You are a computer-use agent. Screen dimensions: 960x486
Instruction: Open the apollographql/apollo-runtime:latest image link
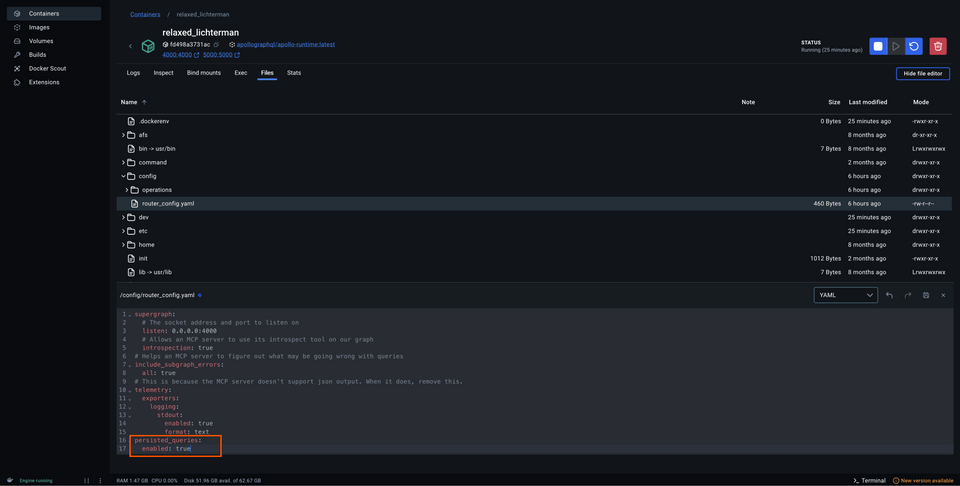[285, 45]
